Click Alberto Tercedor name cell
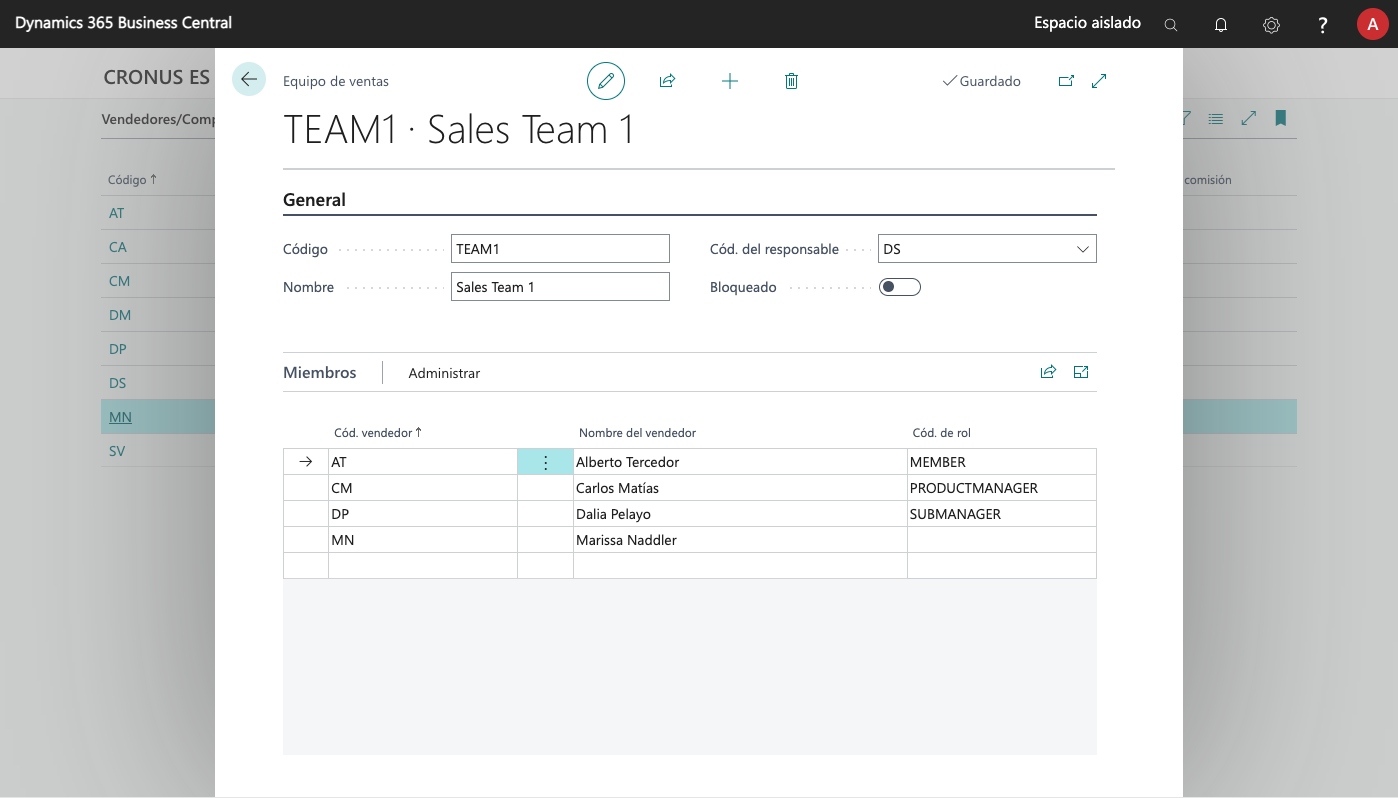 (740, 462)
